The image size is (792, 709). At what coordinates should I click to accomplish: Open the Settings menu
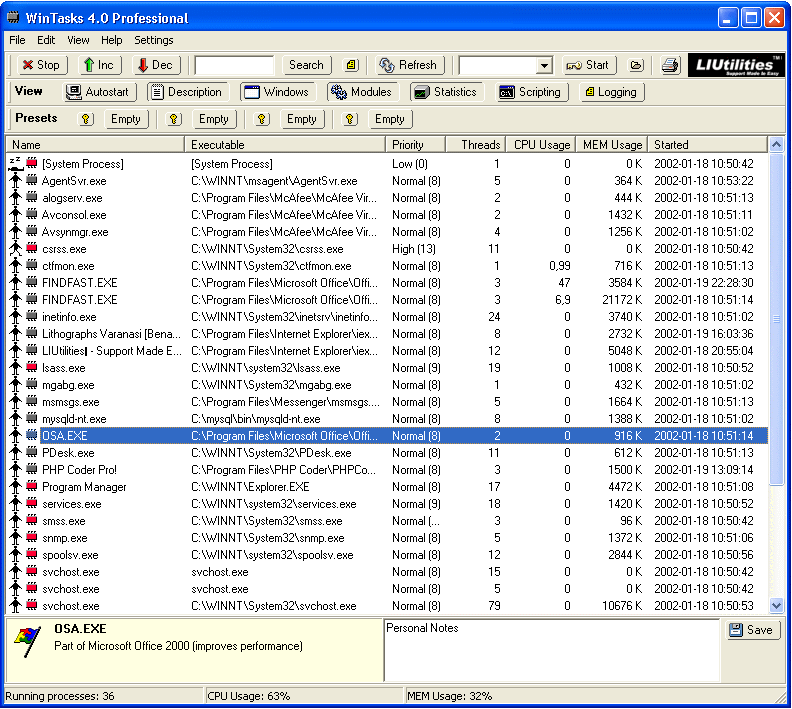point(153,40)
